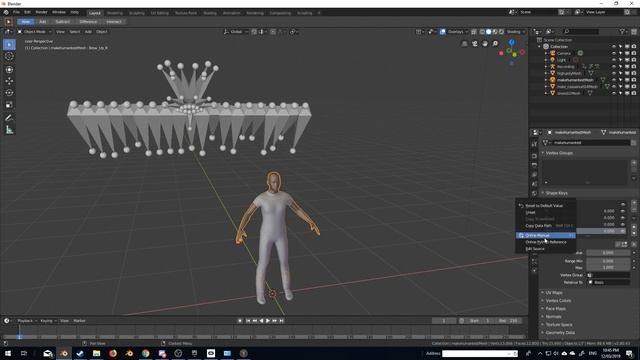Expand the UV Maps panel
This screenshot has height=360, width=640.
coord(553,293)
